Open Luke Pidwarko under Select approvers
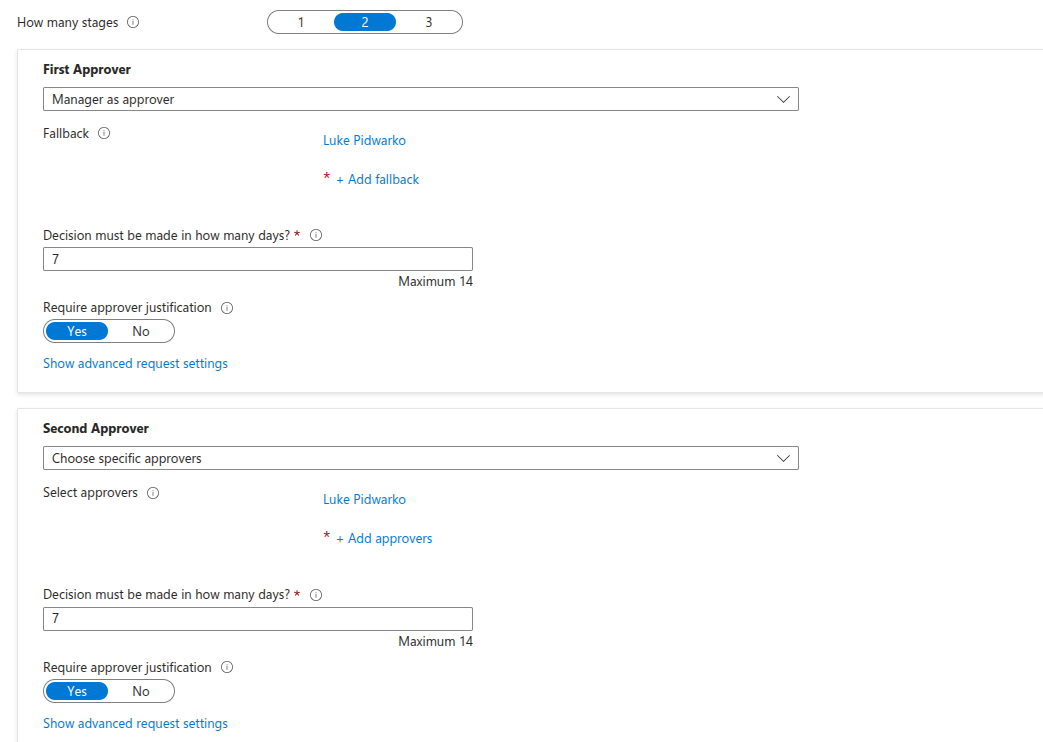The height and width of the screenshot is (742, 1043). pyautogui.click(x=364, y=500)
